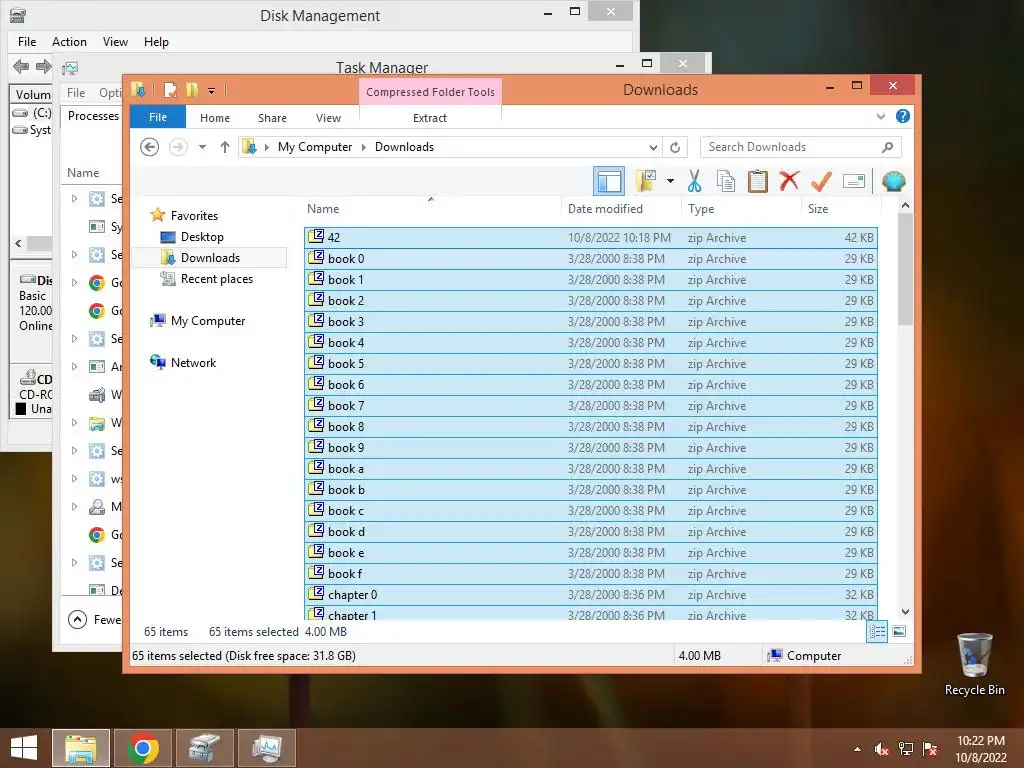Select the file named 42

[590, 238]
